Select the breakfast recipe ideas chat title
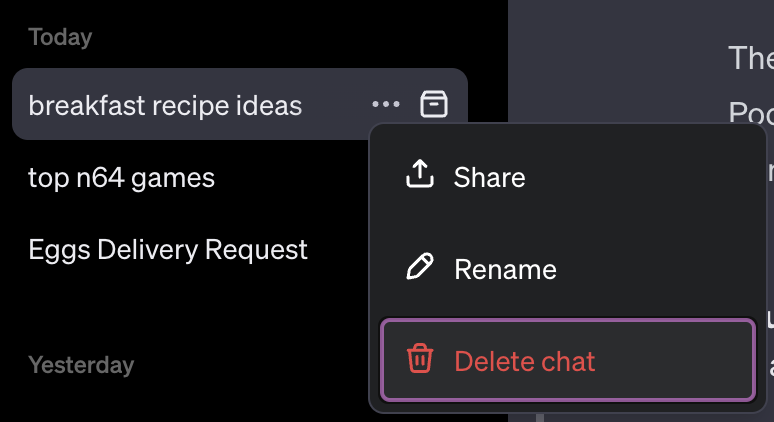774x422 pixels. tap(165, 106)
